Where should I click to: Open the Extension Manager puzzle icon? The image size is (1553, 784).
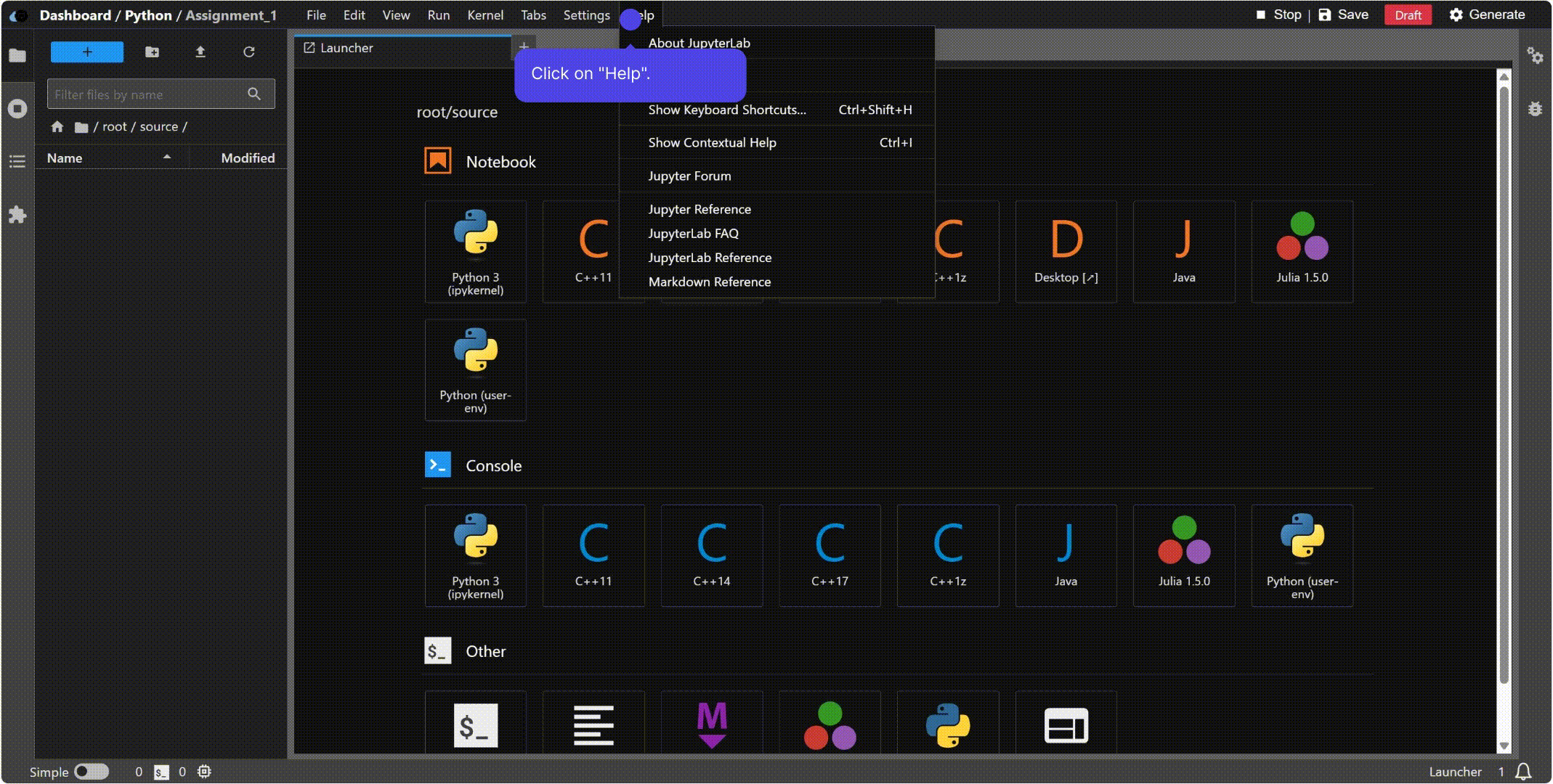click(x=17, y=215)
